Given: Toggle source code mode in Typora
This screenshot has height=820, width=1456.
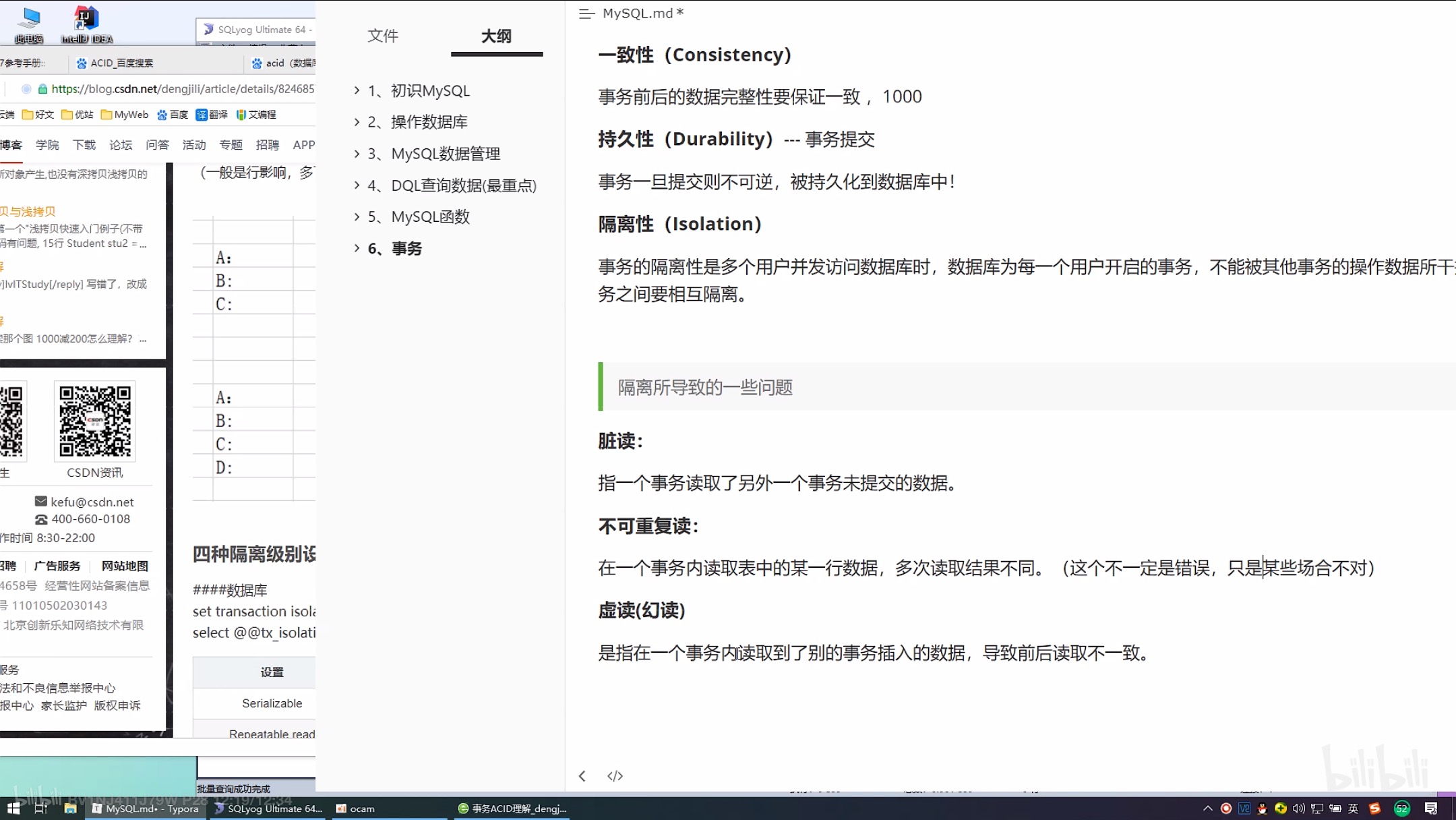Looking at the screenshot, I should (615, 776).
